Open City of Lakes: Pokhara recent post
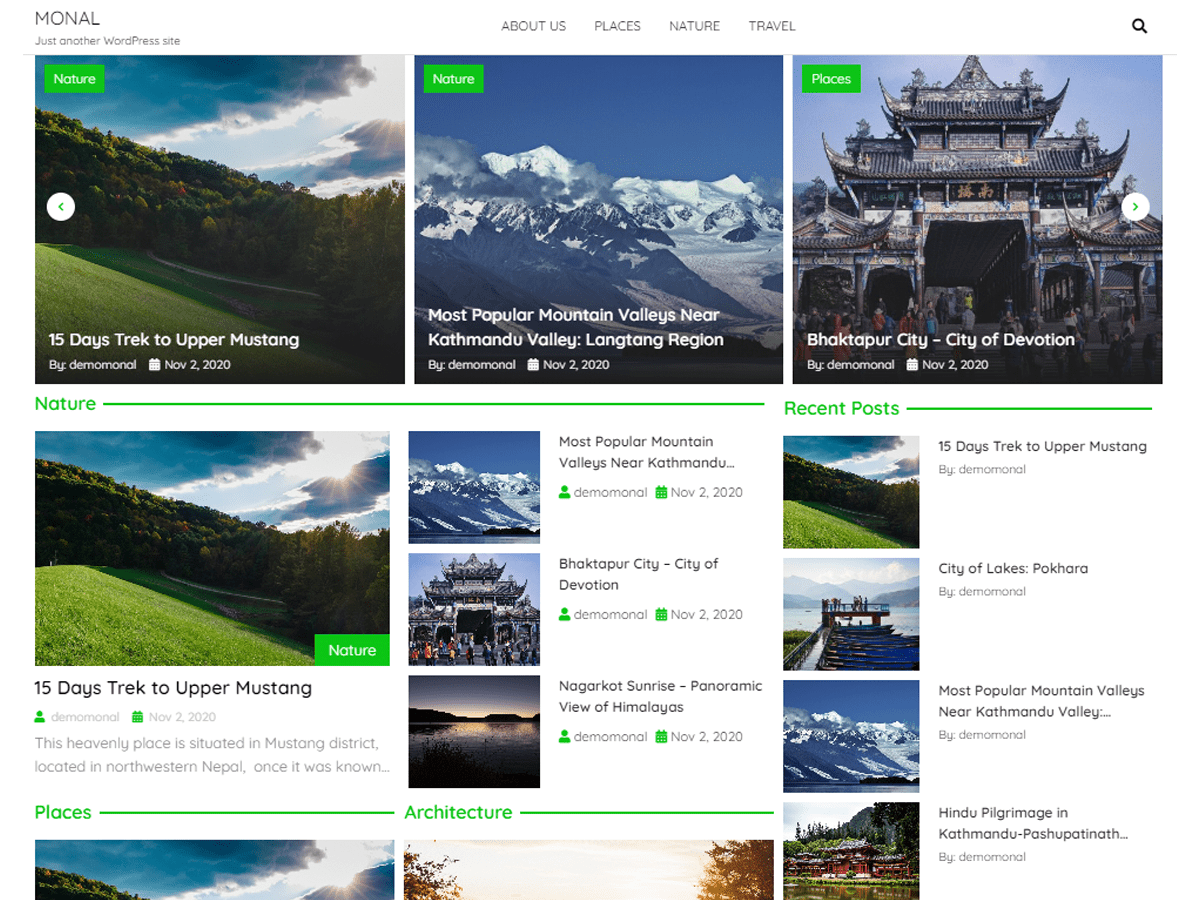 tap(1013, 568)
